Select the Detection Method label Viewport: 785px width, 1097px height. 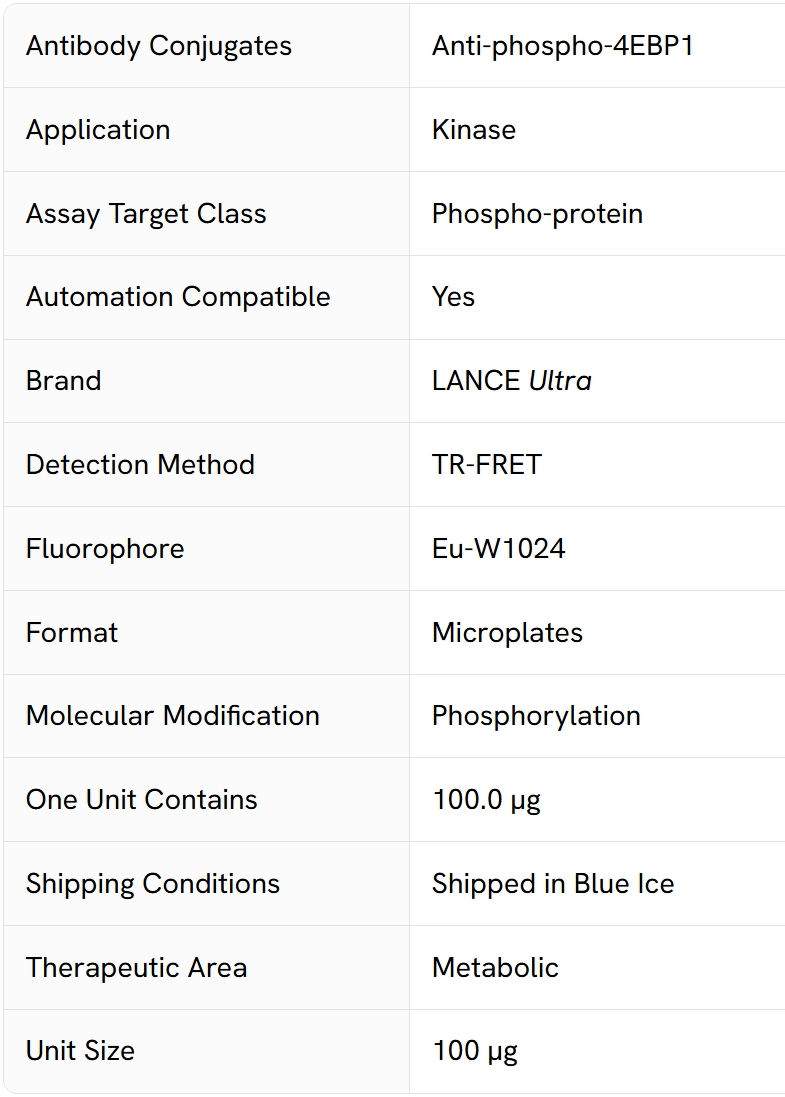coord(141,465)
